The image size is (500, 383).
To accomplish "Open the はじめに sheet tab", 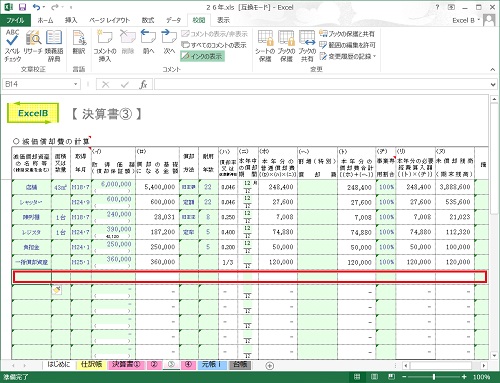I will coord(59,364).
